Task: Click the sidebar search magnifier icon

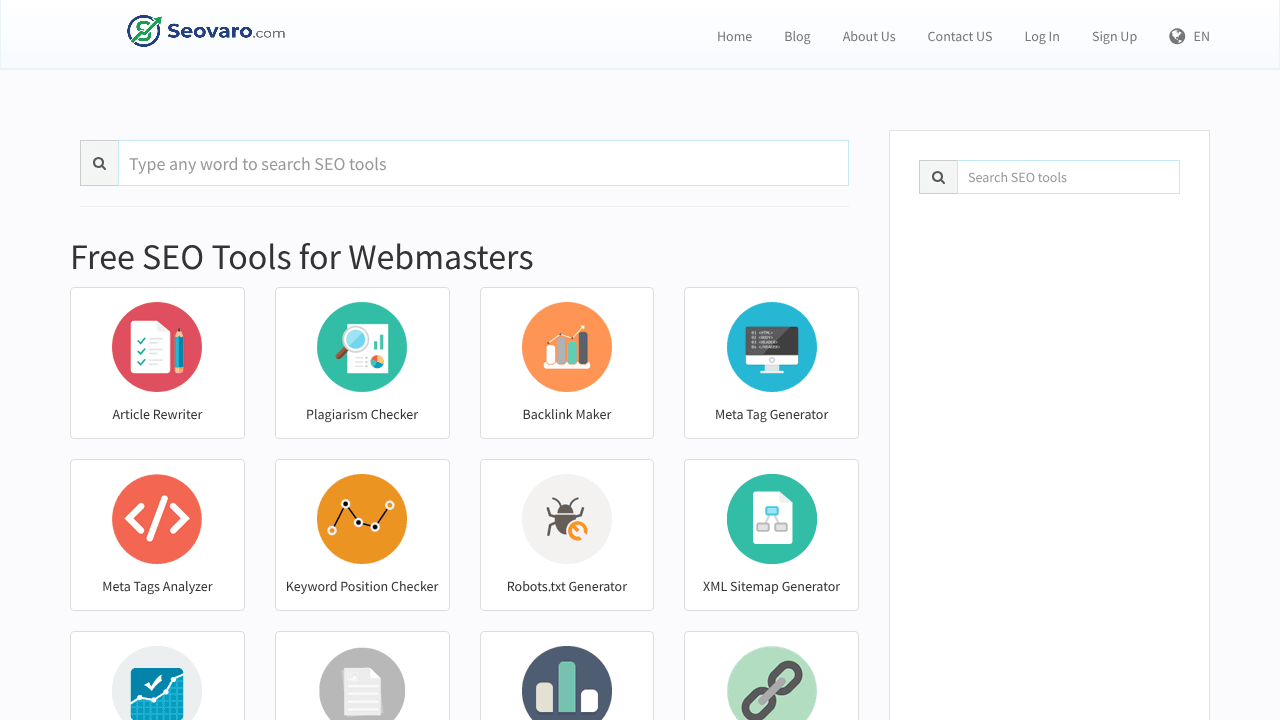Action: (938, 177)
